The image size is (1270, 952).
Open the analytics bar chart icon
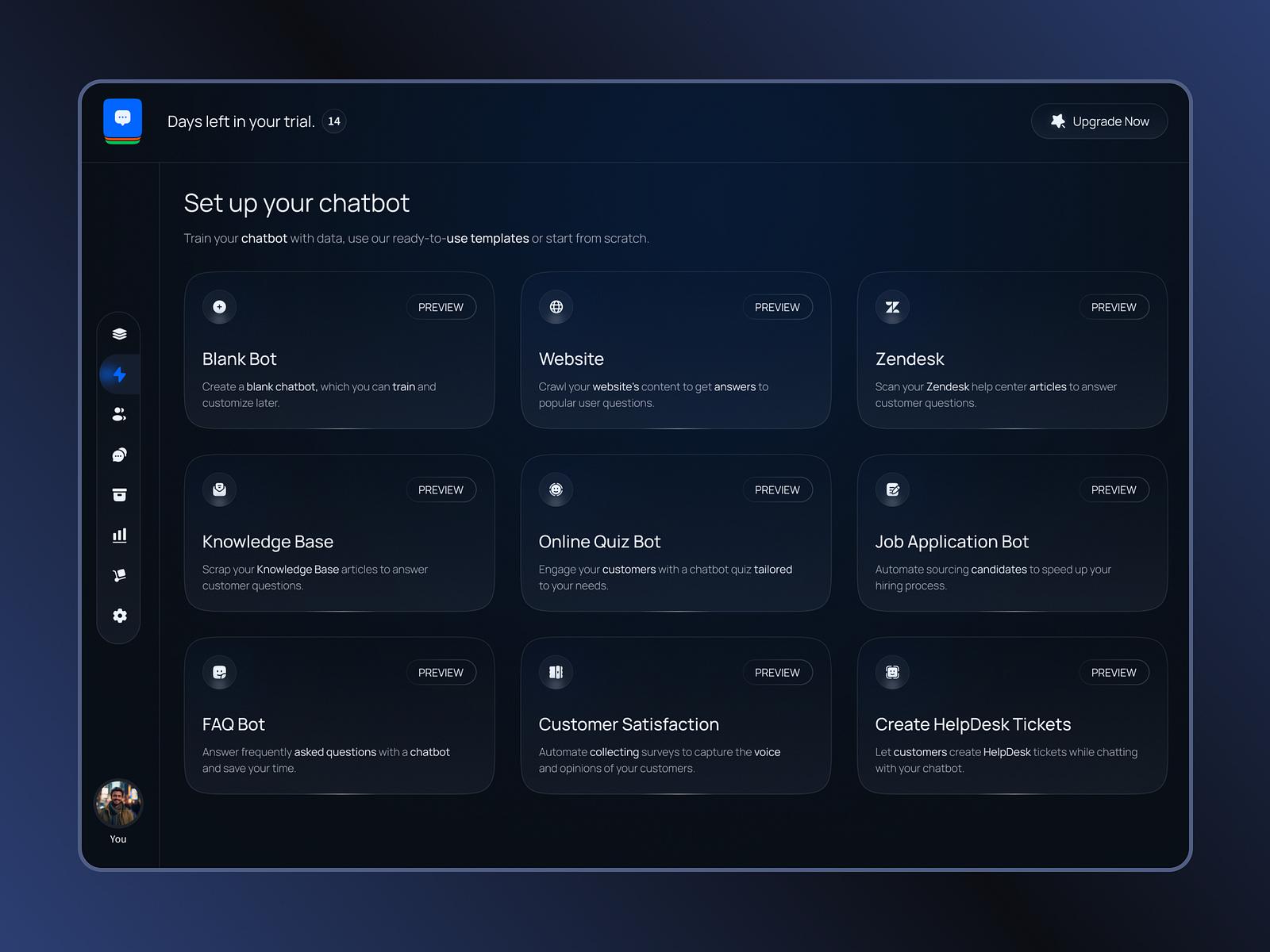pyautogui.click(x=119, y=535)
